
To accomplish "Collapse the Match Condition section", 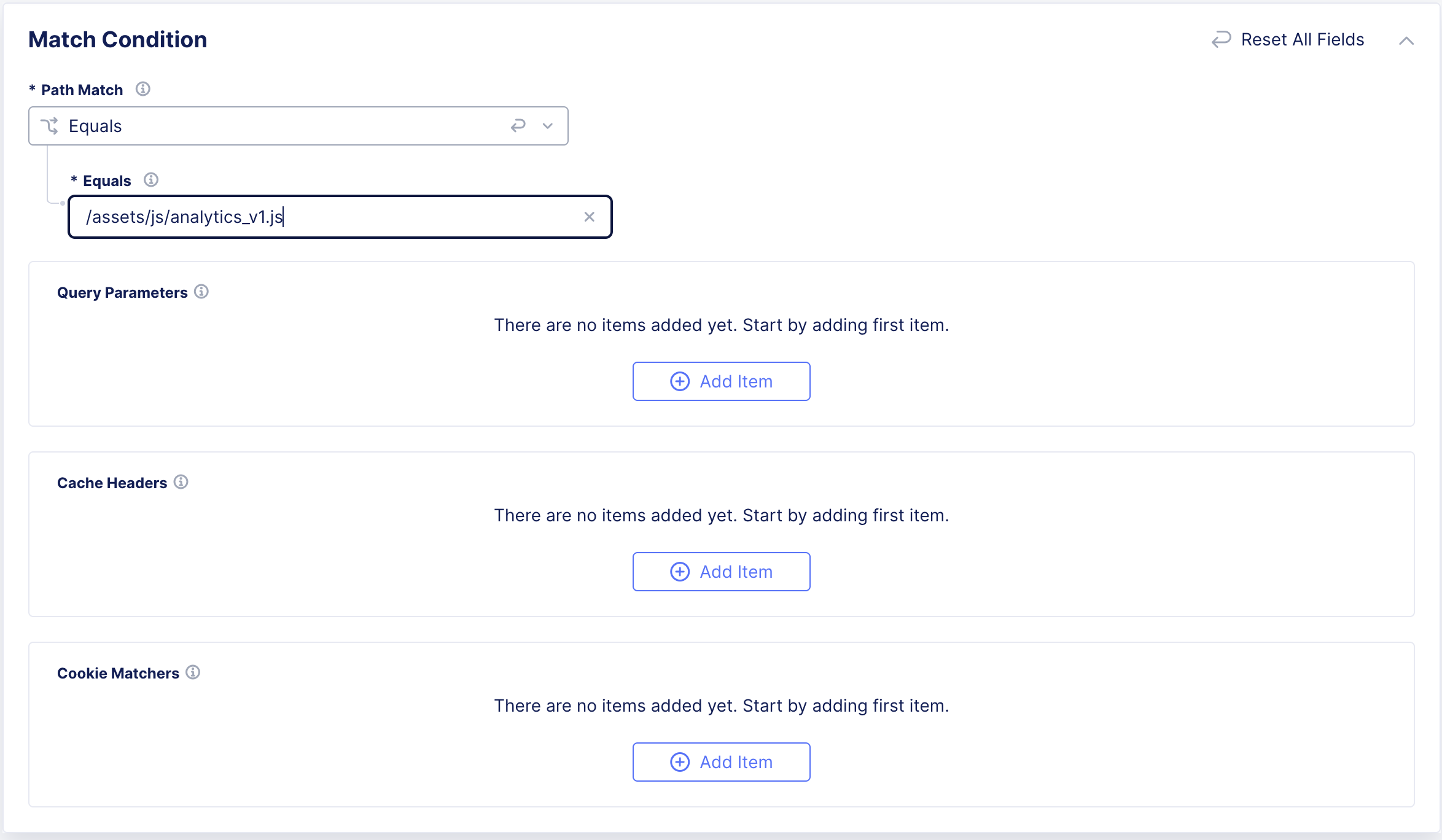I will point(1406,41).
